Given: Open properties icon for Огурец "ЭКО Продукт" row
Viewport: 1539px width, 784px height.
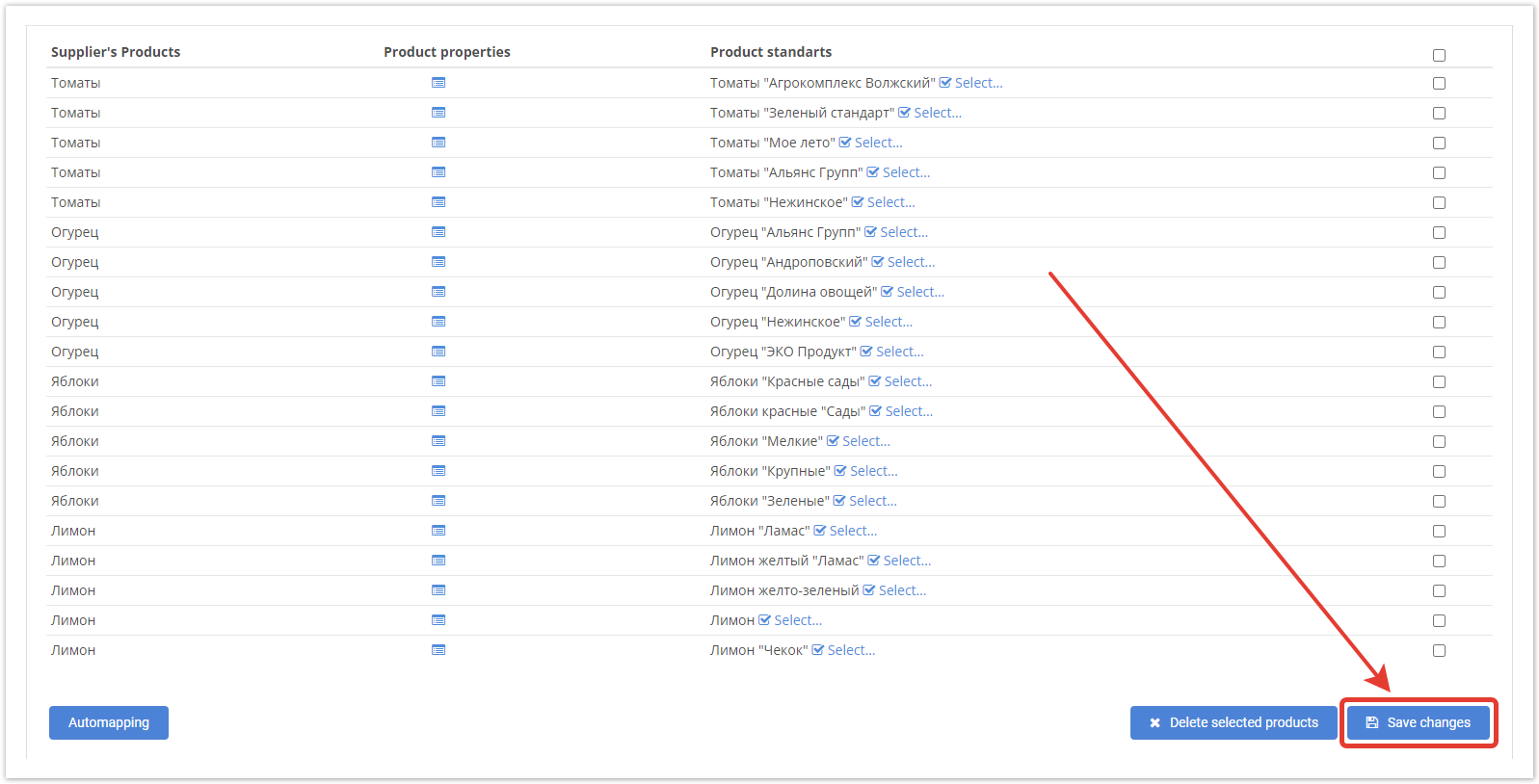Looking at the screenshot, I should [438, 352].
